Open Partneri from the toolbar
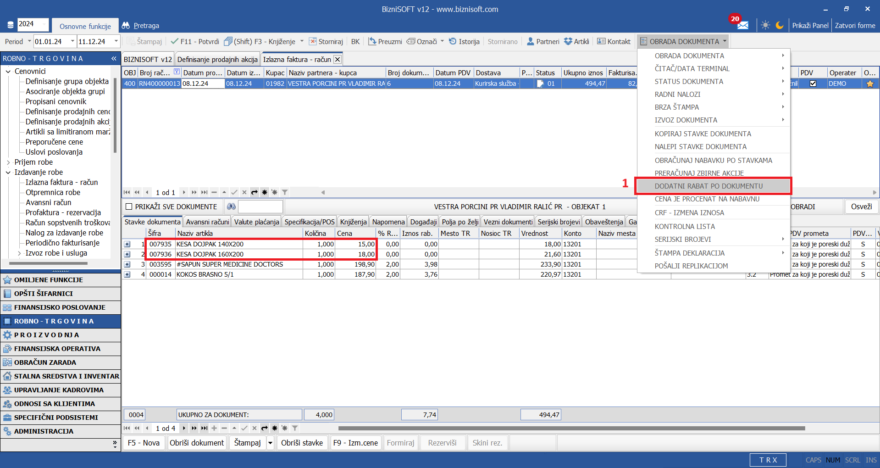Viewport: 880px width, 468px height. [543, 42]
